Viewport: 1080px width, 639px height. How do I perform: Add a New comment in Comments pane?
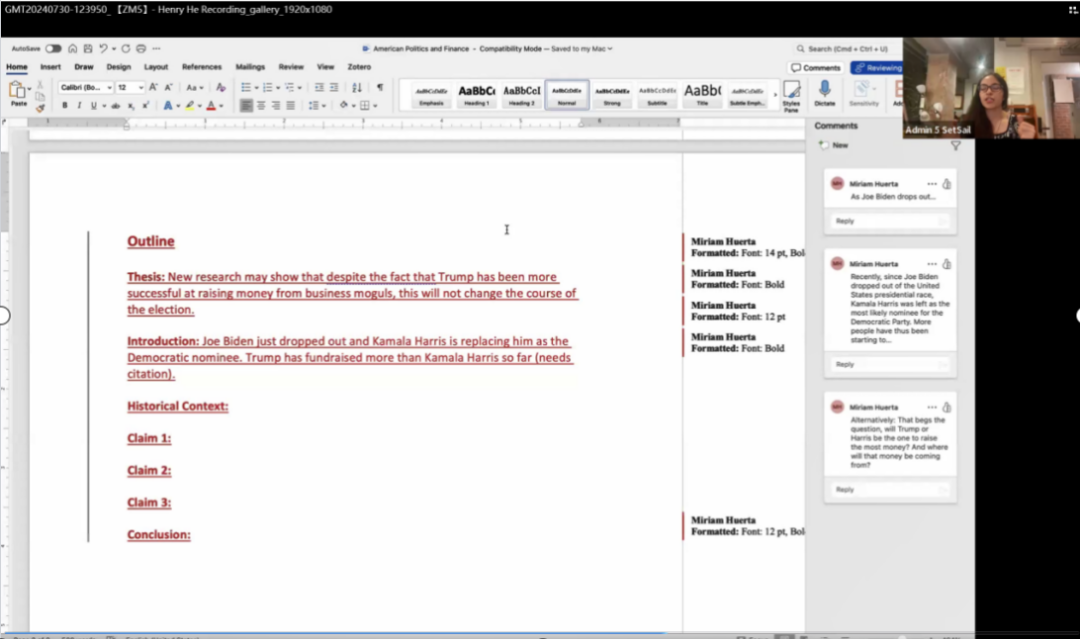(x=833, y=145)
